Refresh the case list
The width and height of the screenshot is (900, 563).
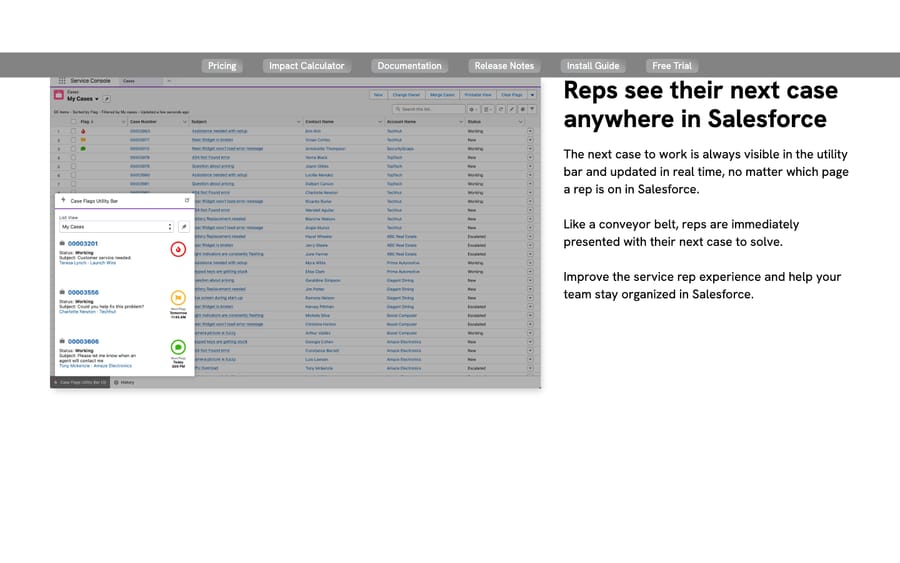tap(501, 109)
